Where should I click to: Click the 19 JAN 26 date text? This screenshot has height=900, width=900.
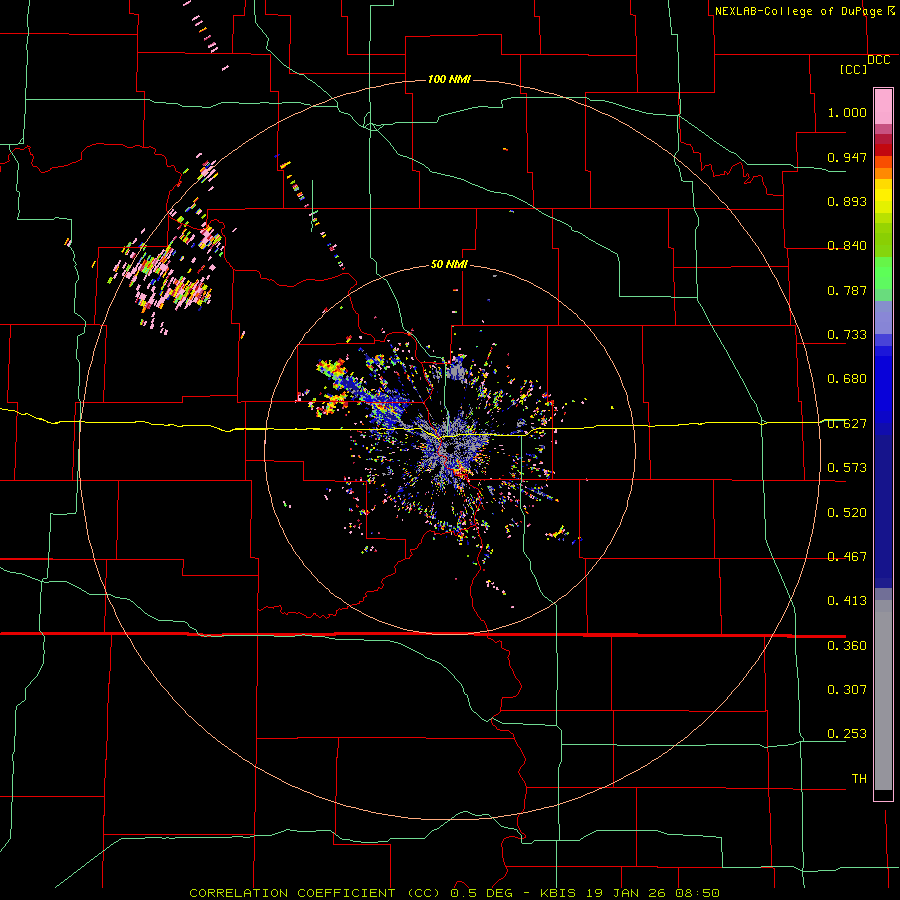[x=626, y=893]
